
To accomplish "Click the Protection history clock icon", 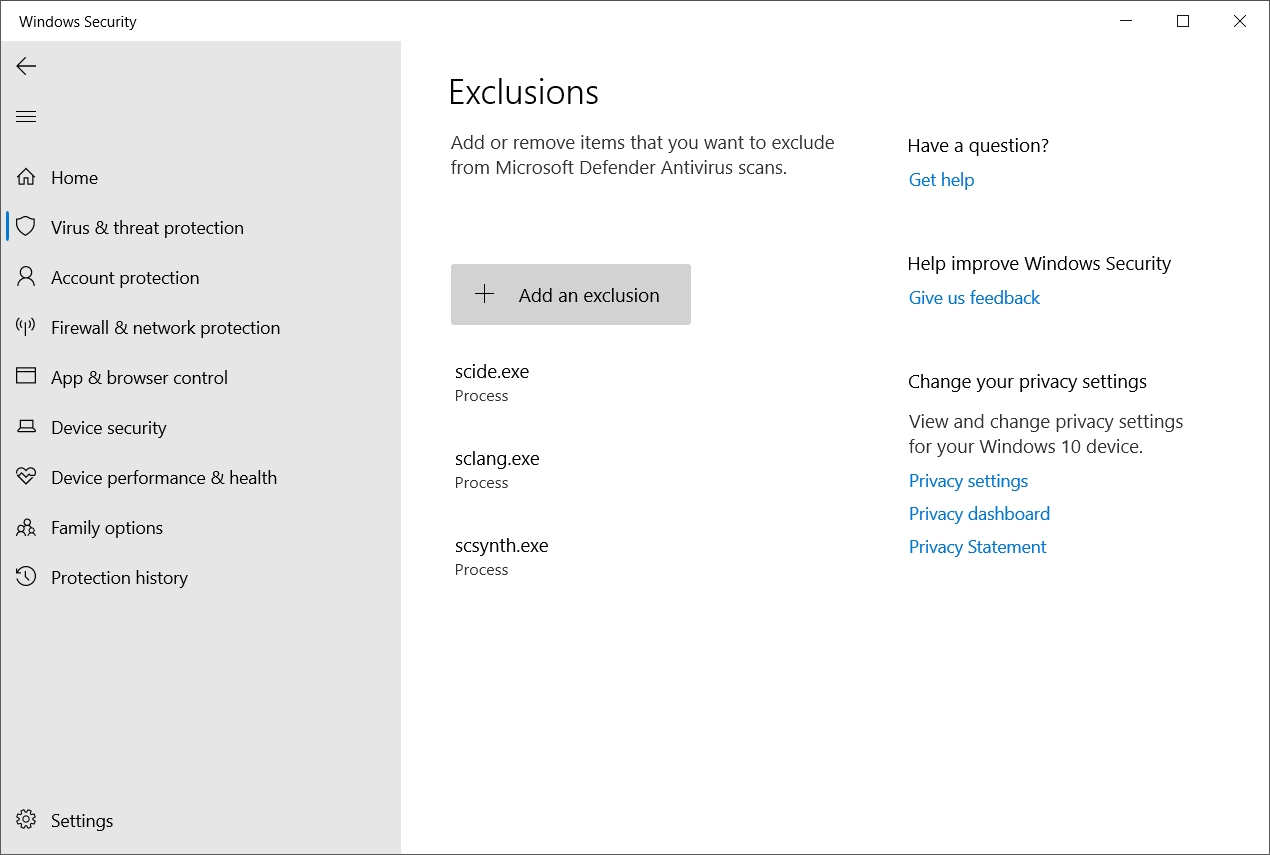I will tap(26, 577).
